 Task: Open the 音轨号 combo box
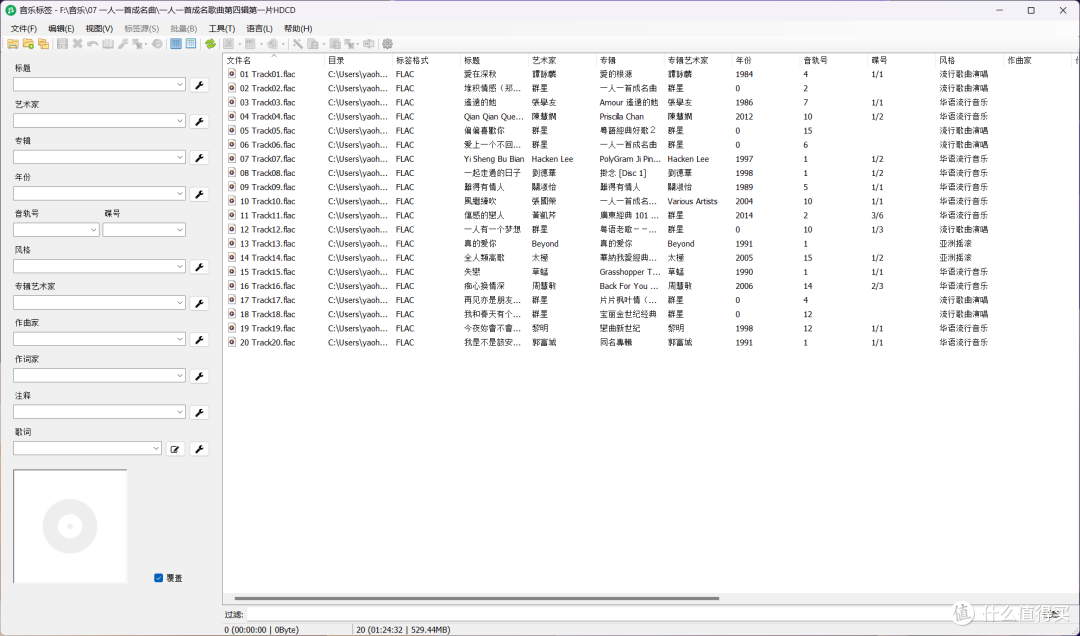tap(93, 230)
